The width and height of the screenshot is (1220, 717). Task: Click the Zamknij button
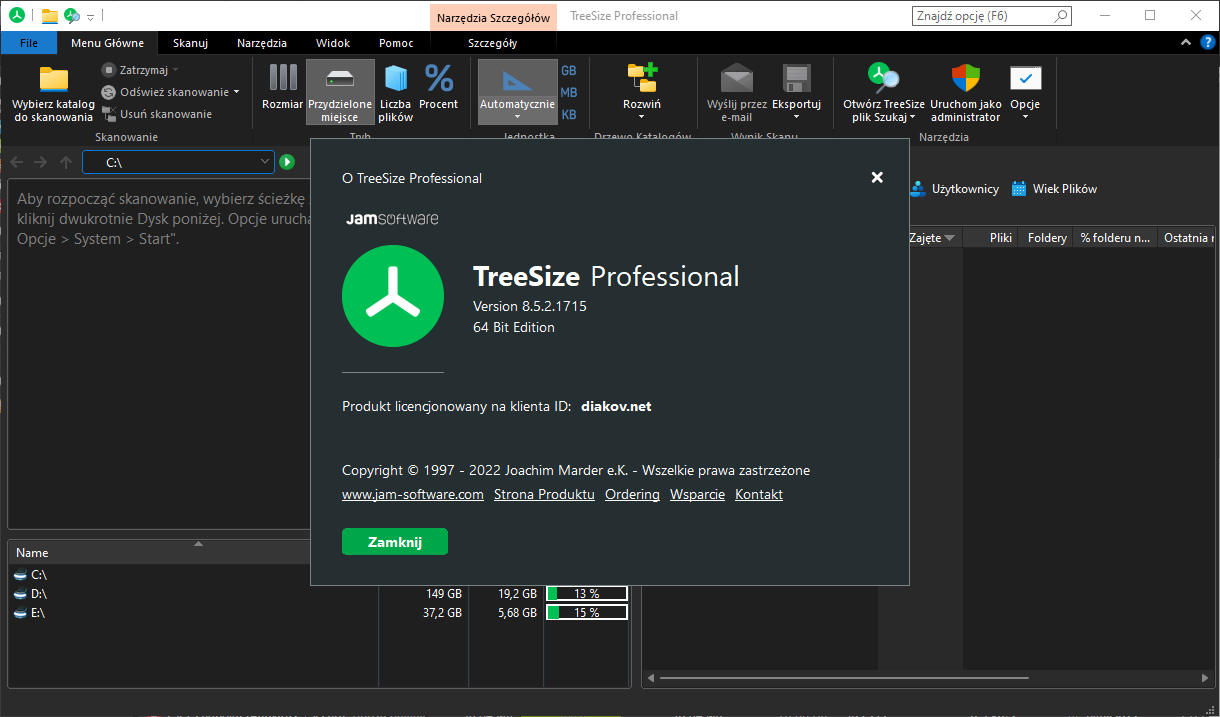395,541
